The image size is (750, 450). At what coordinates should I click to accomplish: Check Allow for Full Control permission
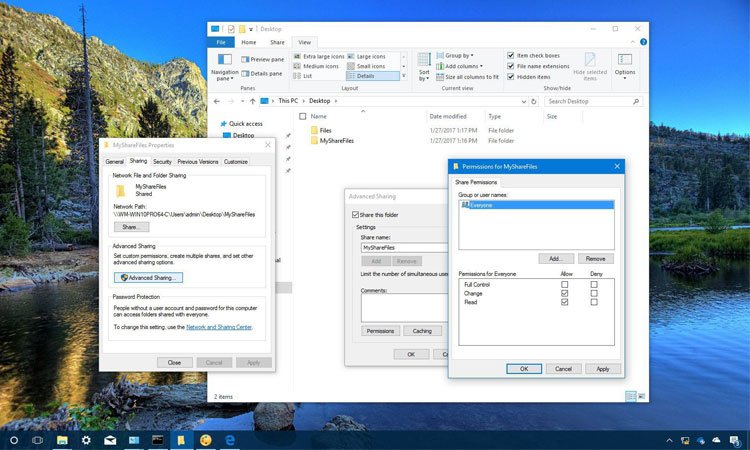coord(565,285)
